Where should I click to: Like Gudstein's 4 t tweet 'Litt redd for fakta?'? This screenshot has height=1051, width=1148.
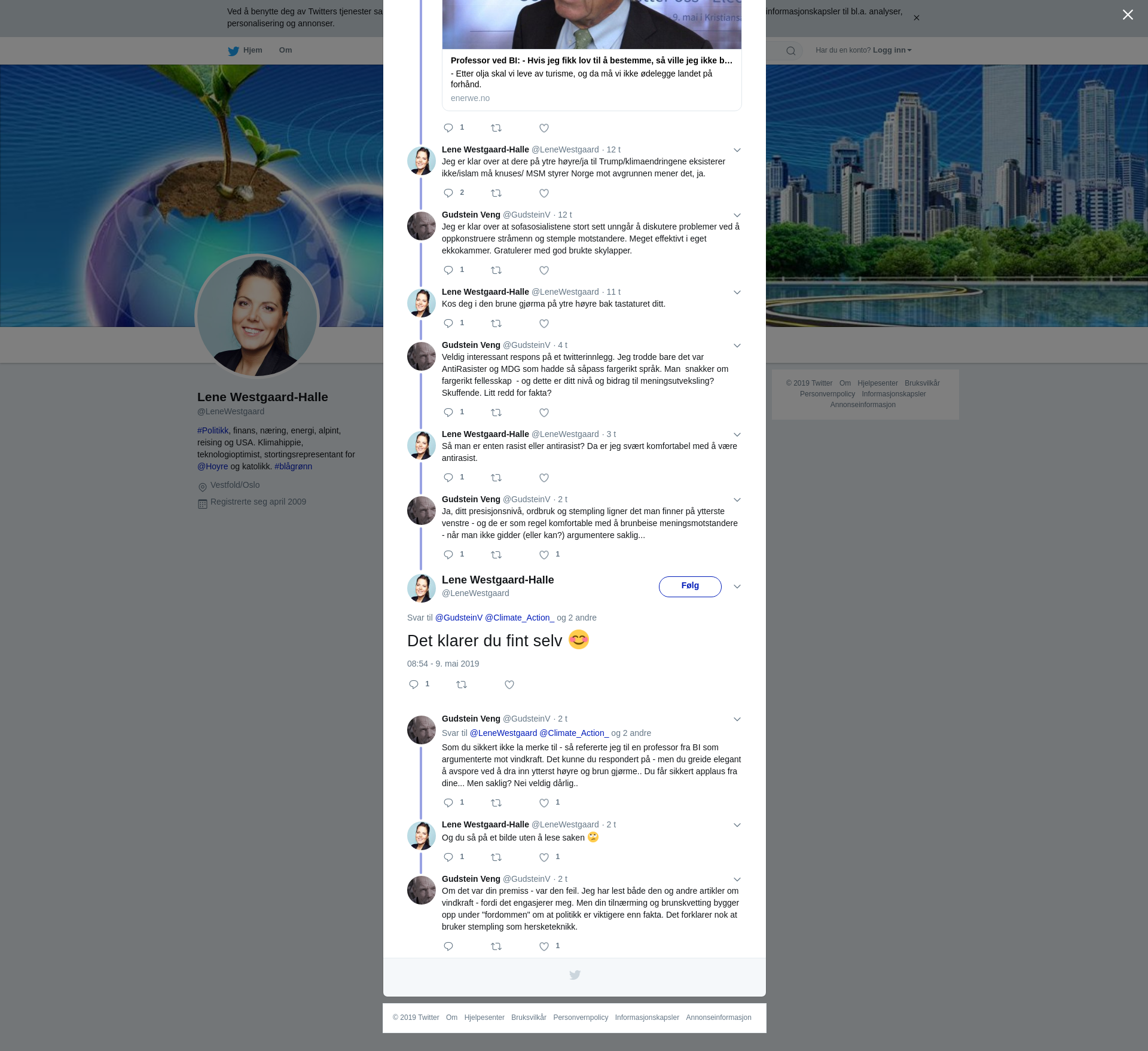544,413
